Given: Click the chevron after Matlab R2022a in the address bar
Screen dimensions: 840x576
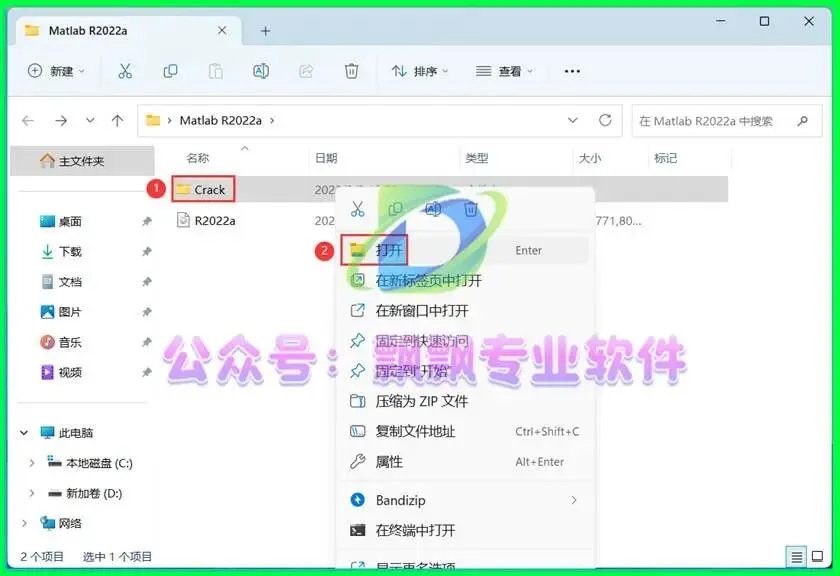Looking at the screenshot, I should [x=272, y=121].
